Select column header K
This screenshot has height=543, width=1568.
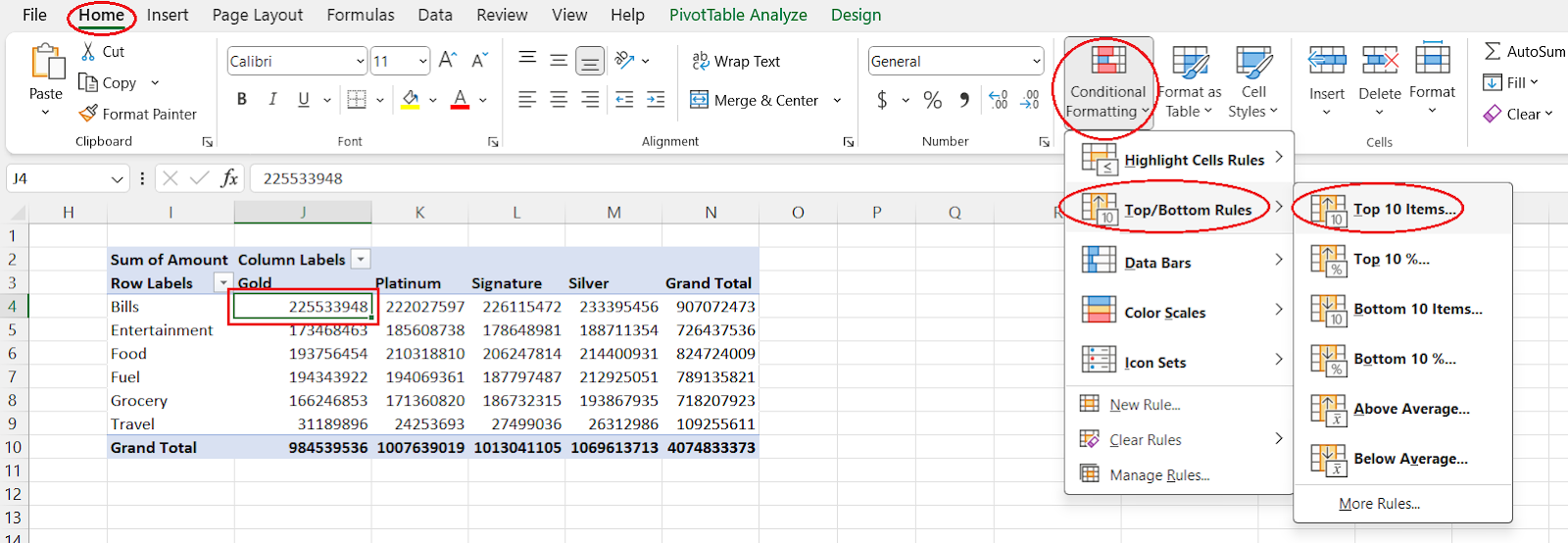419,212
